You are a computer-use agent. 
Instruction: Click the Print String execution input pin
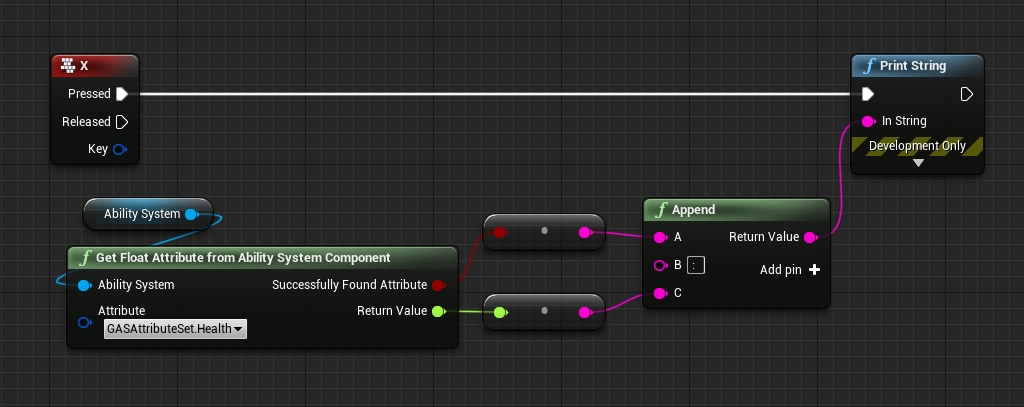[x=867, y=95]
